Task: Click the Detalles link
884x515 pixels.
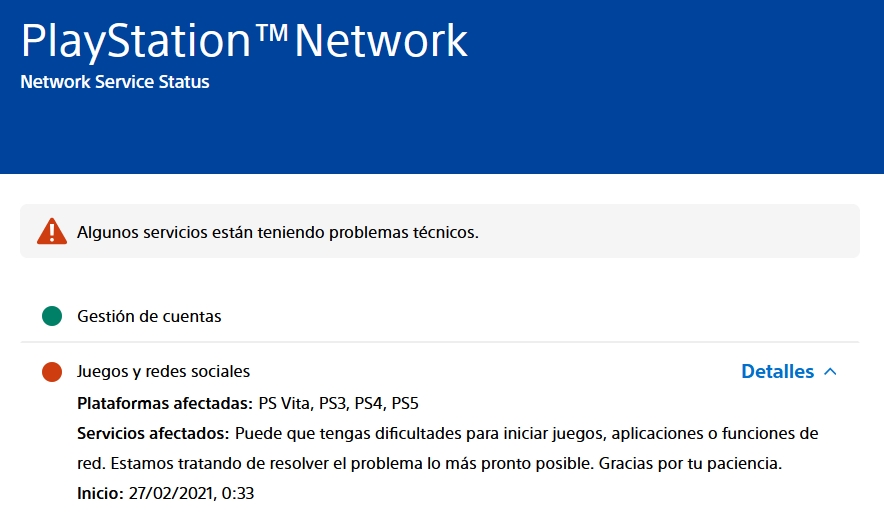Action: 777,372
